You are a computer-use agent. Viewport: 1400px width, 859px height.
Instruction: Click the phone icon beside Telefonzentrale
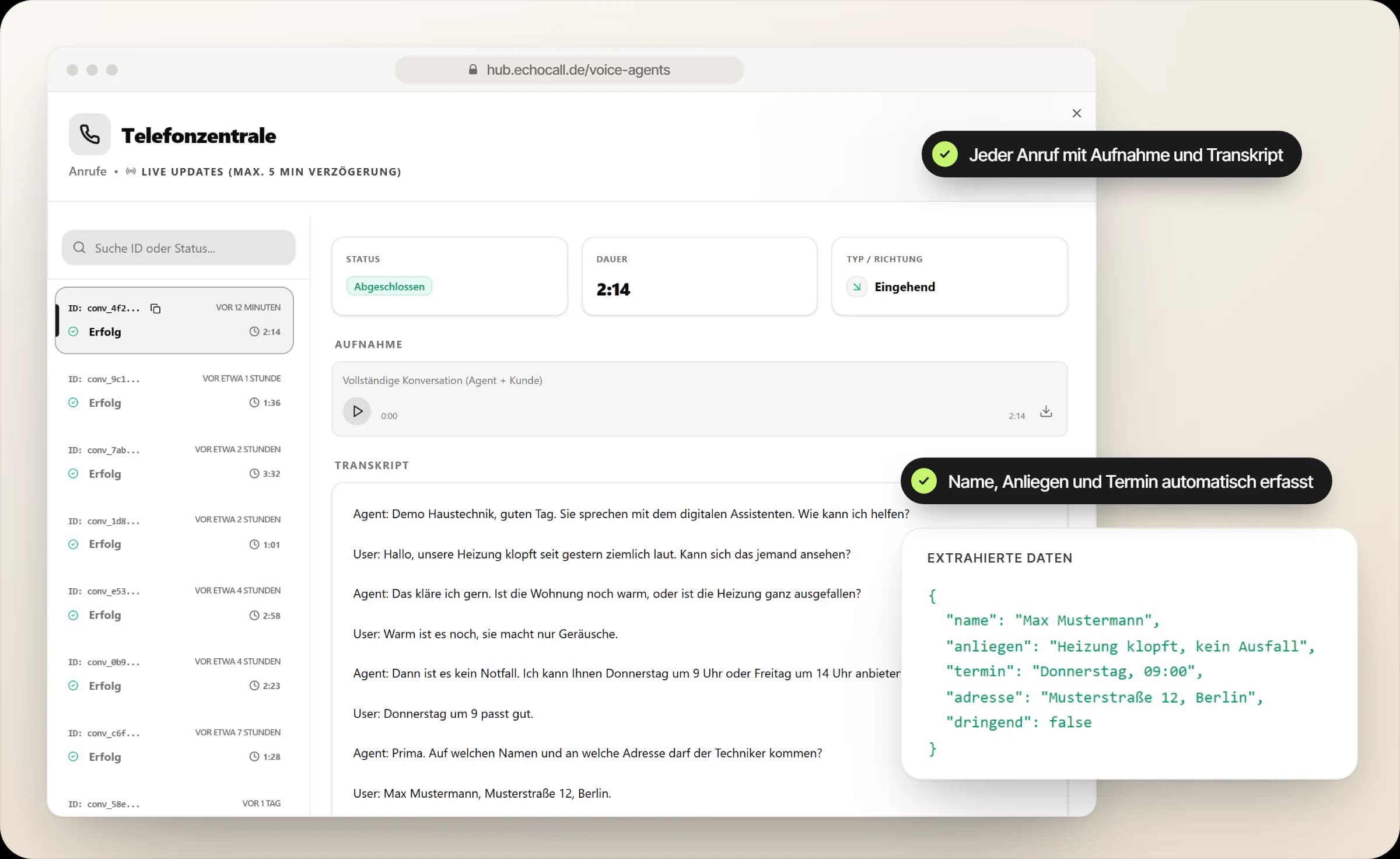coord(90,134)
